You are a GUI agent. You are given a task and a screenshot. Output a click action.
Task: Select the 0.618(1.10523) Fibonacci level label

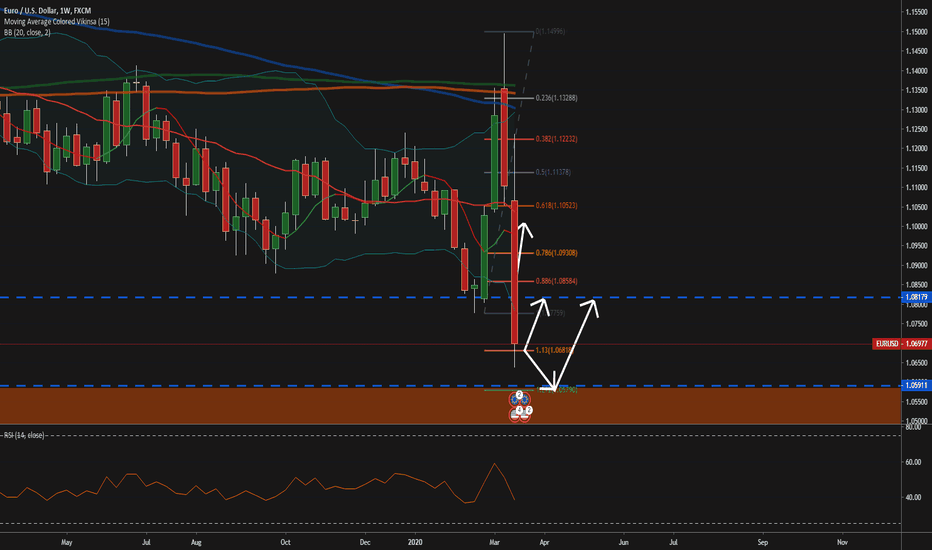tap(556, 206)
